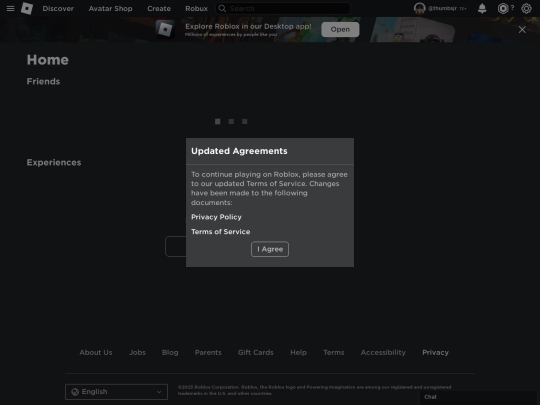Image resolution: width=540 pixels, height=405 pixels.
Task: Open the Privacy Policy document link
Action: [x=216, y=217]
